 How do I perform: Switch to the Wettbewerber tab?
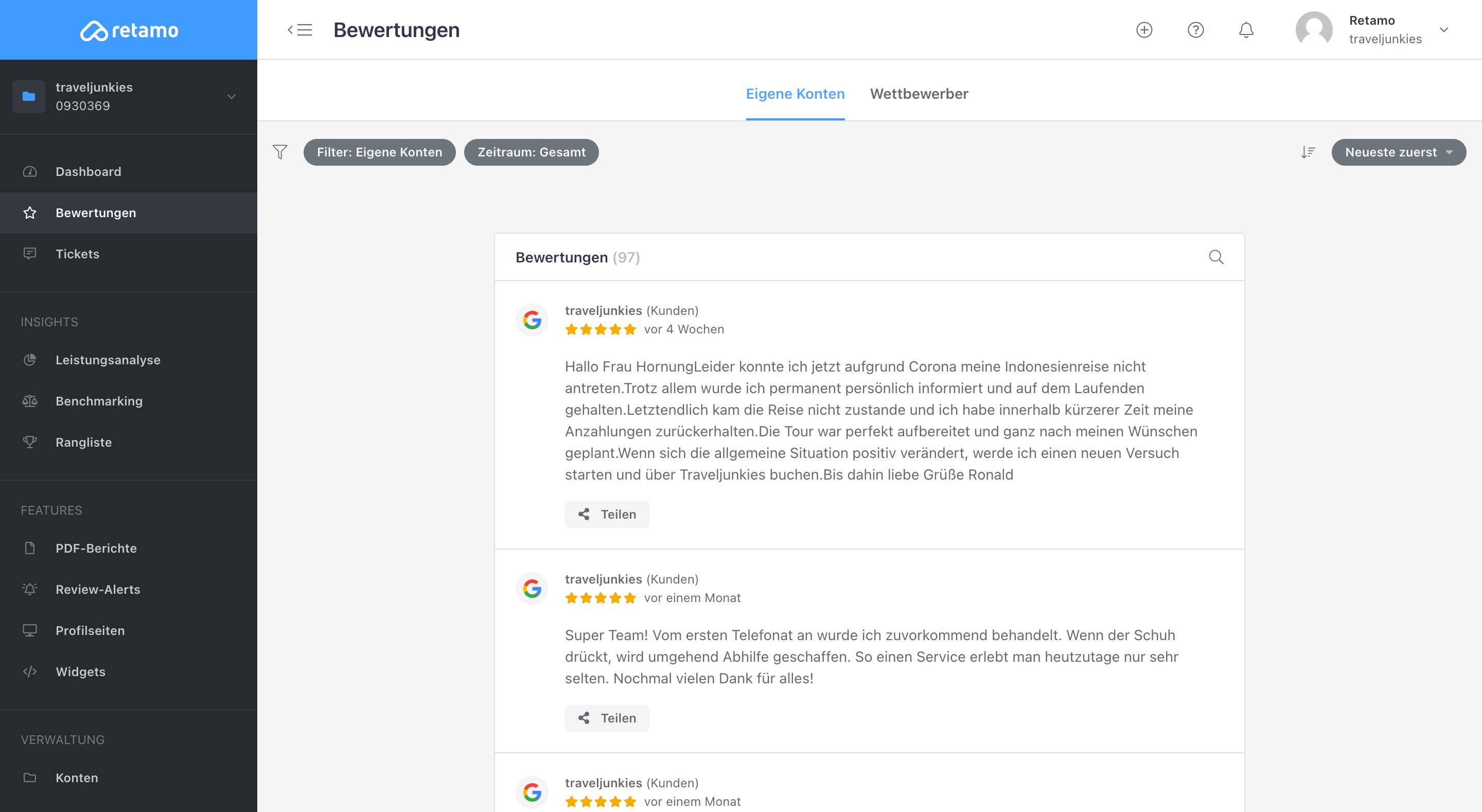(x=919, y=94)
